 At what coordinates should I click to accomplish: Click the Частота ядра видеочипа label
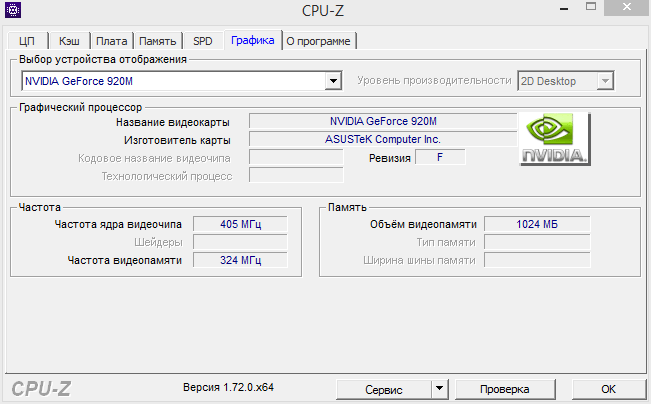click(x=118, y=225)
